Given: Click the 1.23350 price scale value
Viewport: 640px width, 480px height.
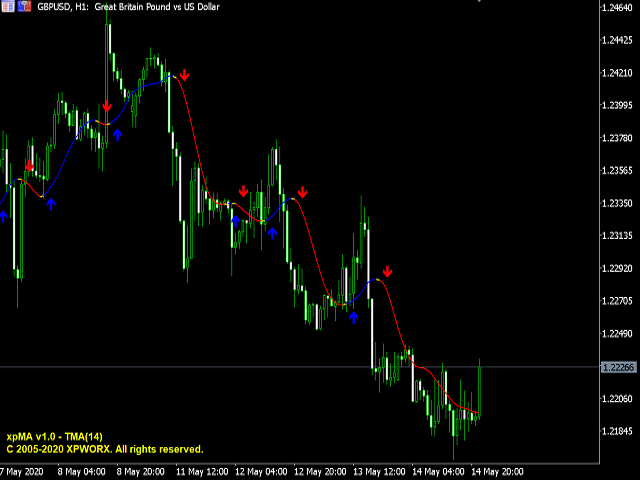Looking at the screenshot, I should point(617,203).
